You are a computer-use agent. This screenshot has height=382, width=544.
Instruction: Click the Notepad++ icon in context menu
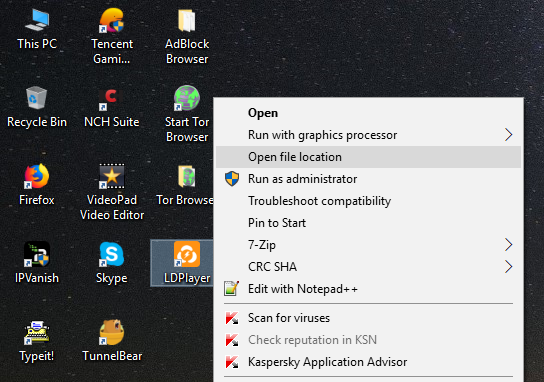click(231, 288)
